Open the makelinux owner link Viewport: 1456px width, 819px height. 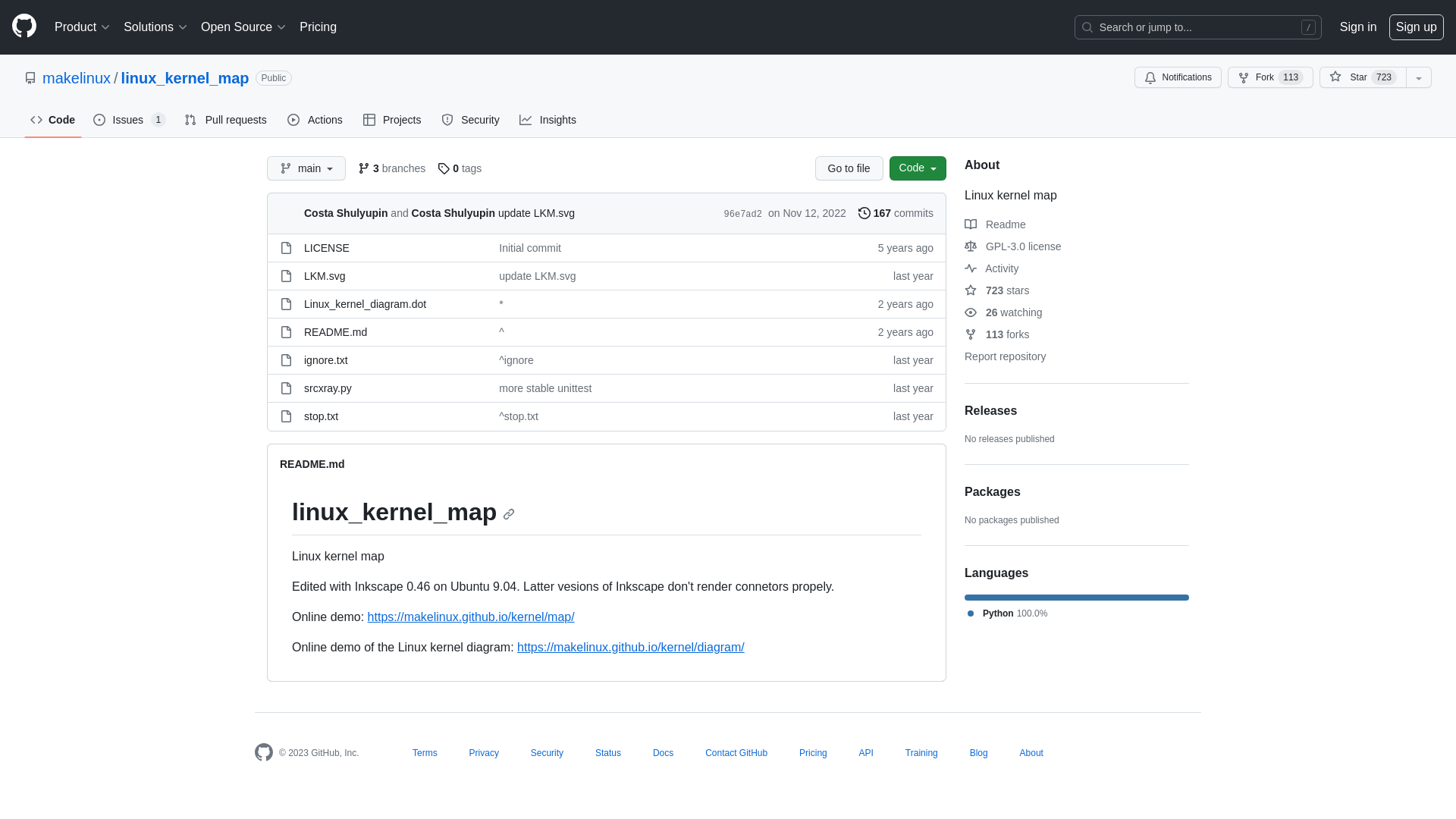point(77,78)
